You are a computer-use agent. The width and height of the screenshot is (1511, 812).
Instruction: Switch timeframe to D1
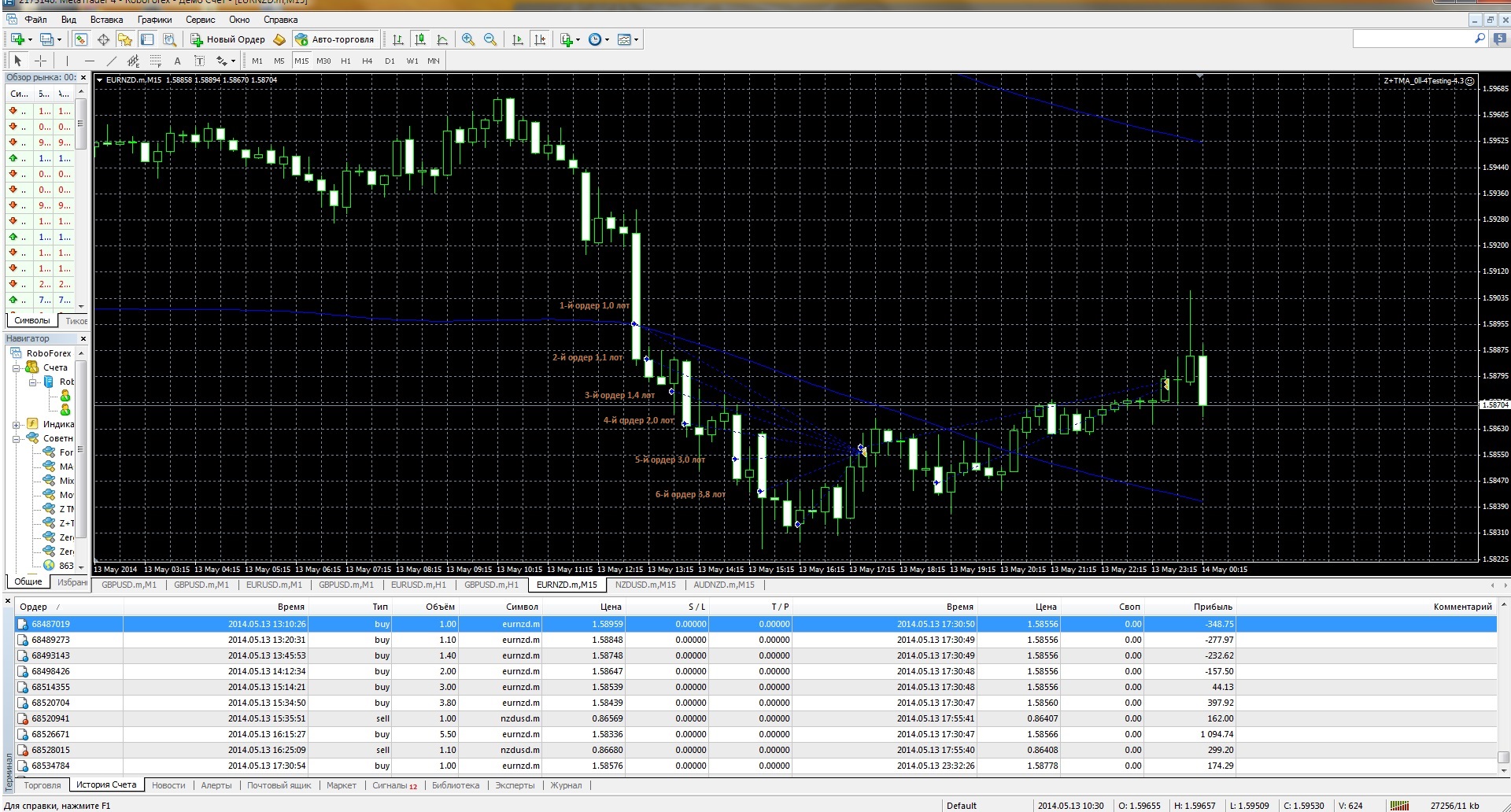click(390, 61)
